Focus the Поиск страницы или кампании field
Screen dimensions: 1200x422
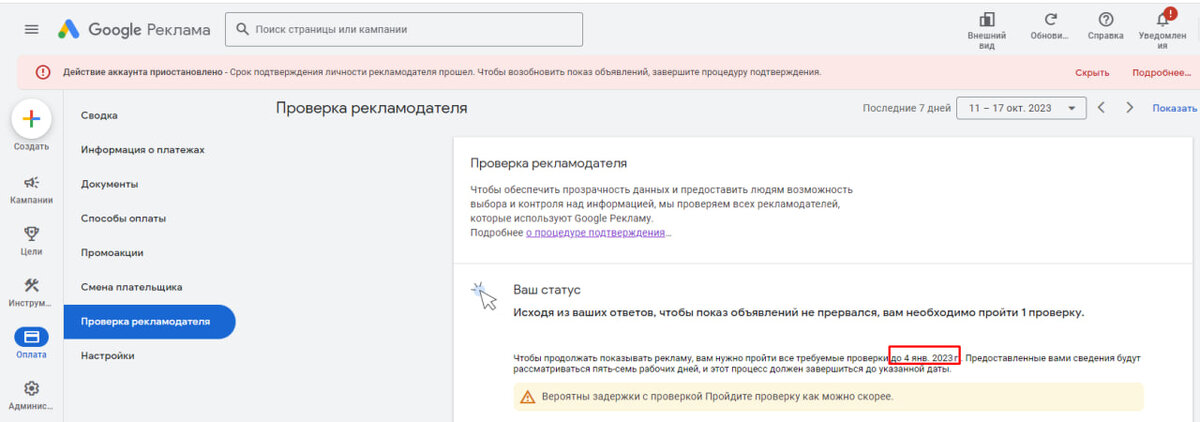[x=404, y=29]
